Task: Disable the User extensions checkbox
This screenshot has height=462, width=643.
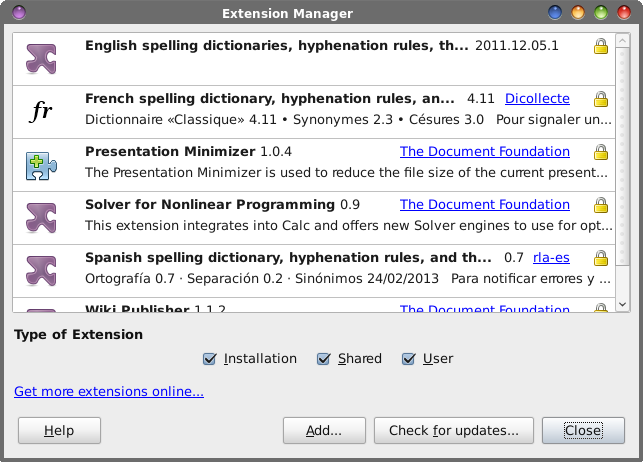Action: click(x=409, y=359)
